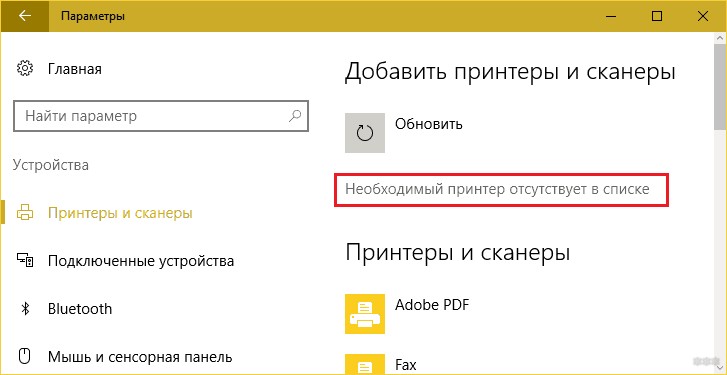Open Подключенные устройства section
Screen dimensions: 727x375
141,261
